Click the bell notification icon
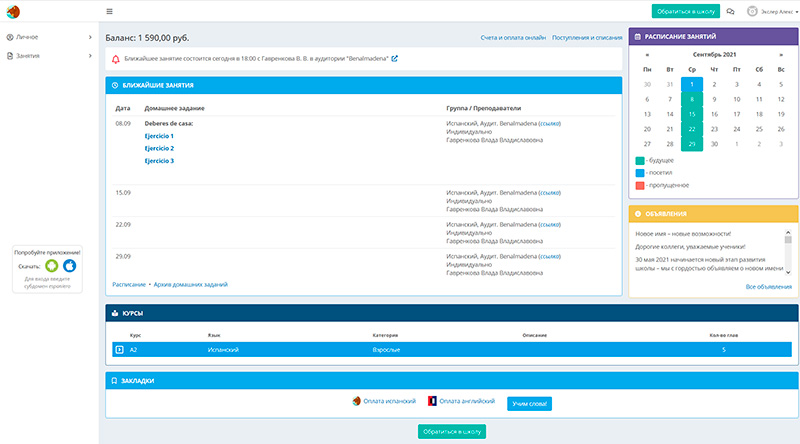Image resolution: width=800 pixels, height=444 pixels. point(117,59)
